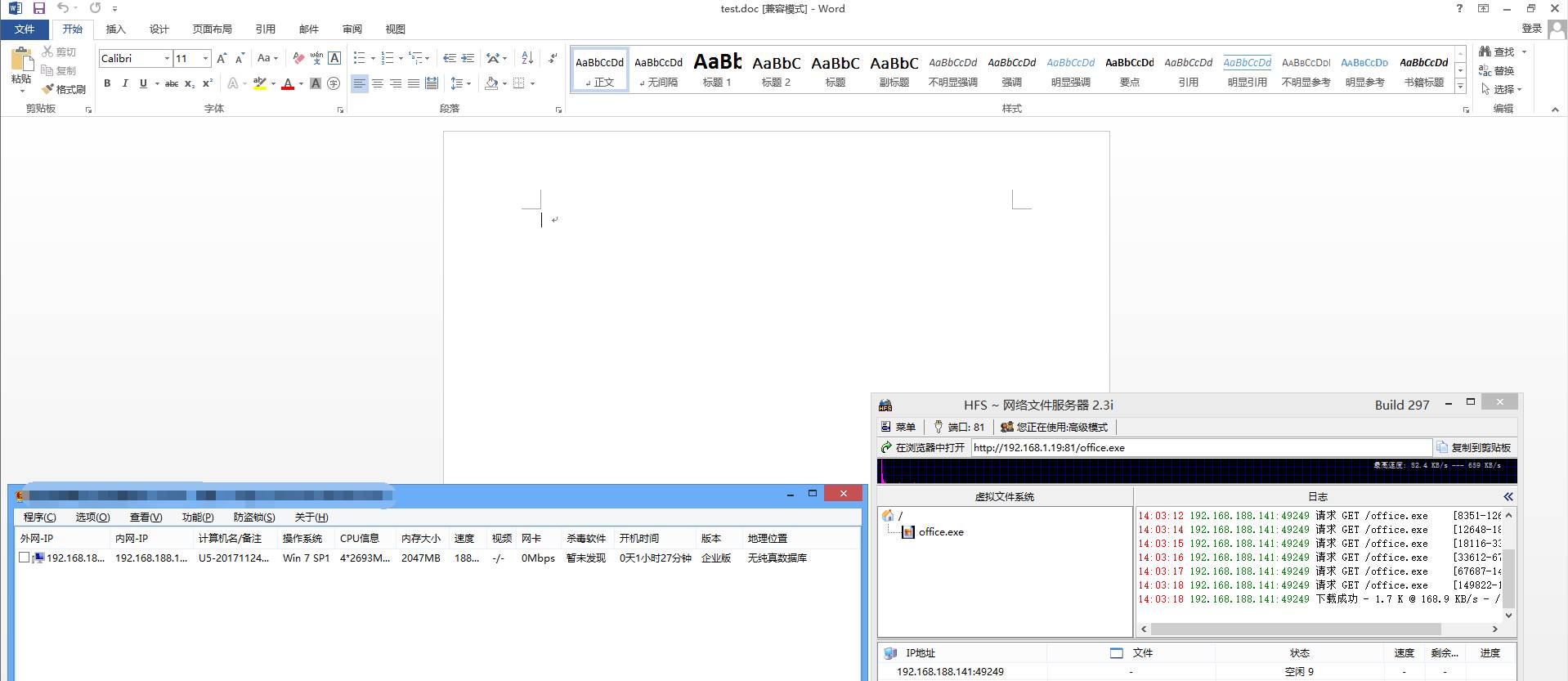The height and width of the screenshot is (681, 1568).
Task: Open the Functions (功能(P)) menu in the remote tool window
Action: 198,517
